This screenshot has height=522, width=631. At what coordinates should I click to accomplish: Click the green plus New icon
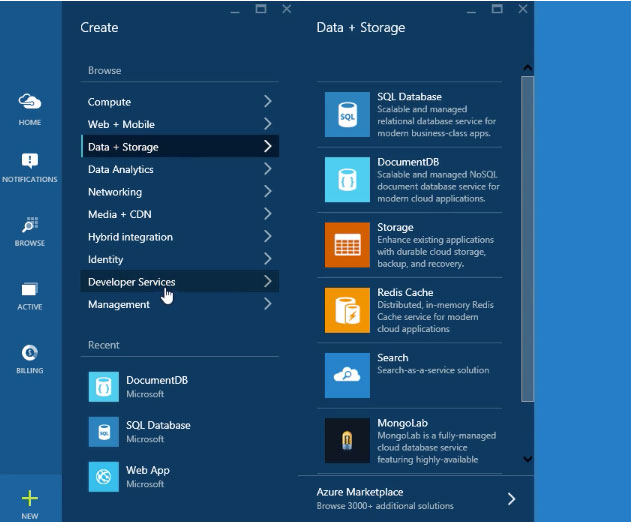click(30, 498)
